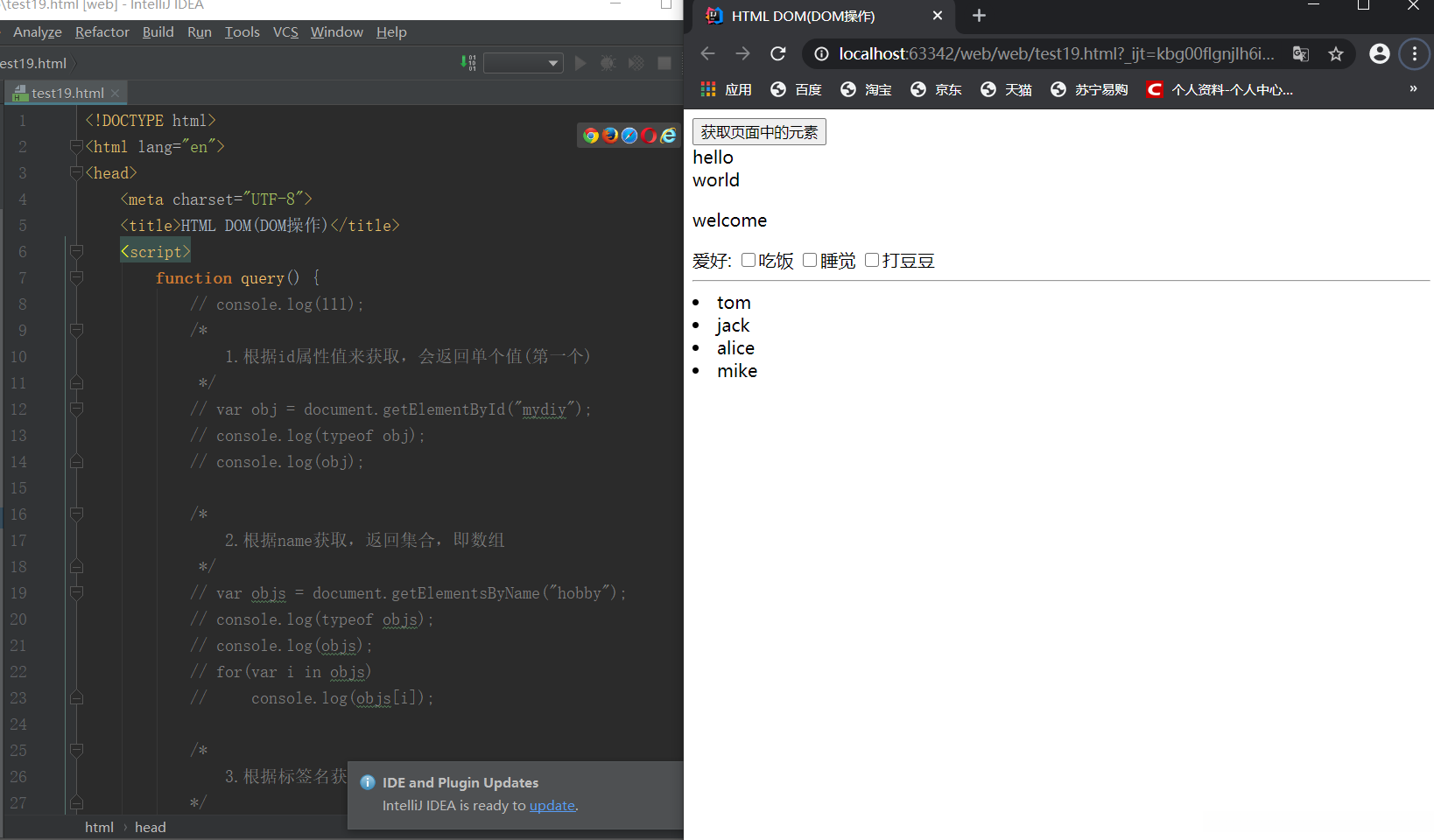
Task: Open the VCS menu
Action: (285, 32)
